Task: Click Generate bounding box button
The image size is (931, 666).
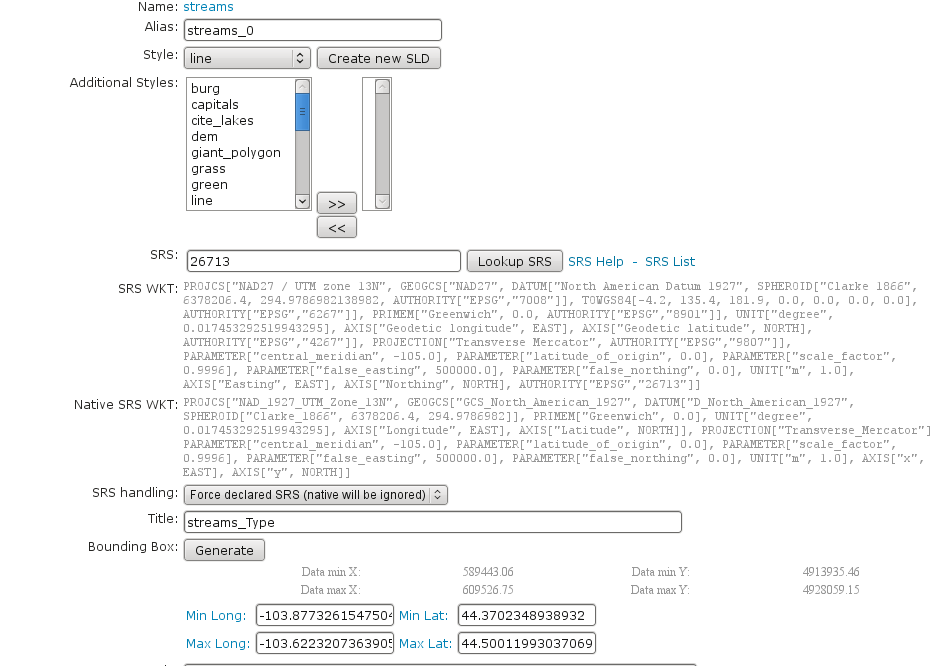Action: [224, 550]
